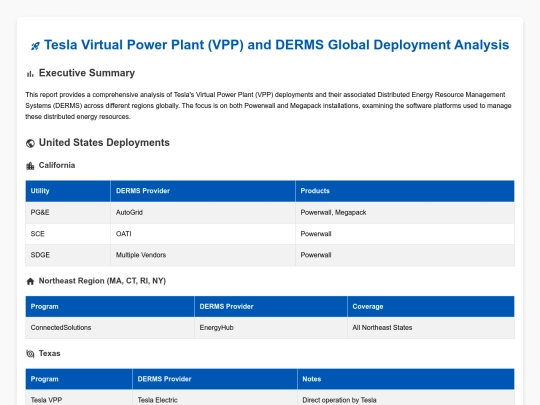Screen dimensions: 540x405
Task: Select the PG&E cell
Action: point(68,212)
